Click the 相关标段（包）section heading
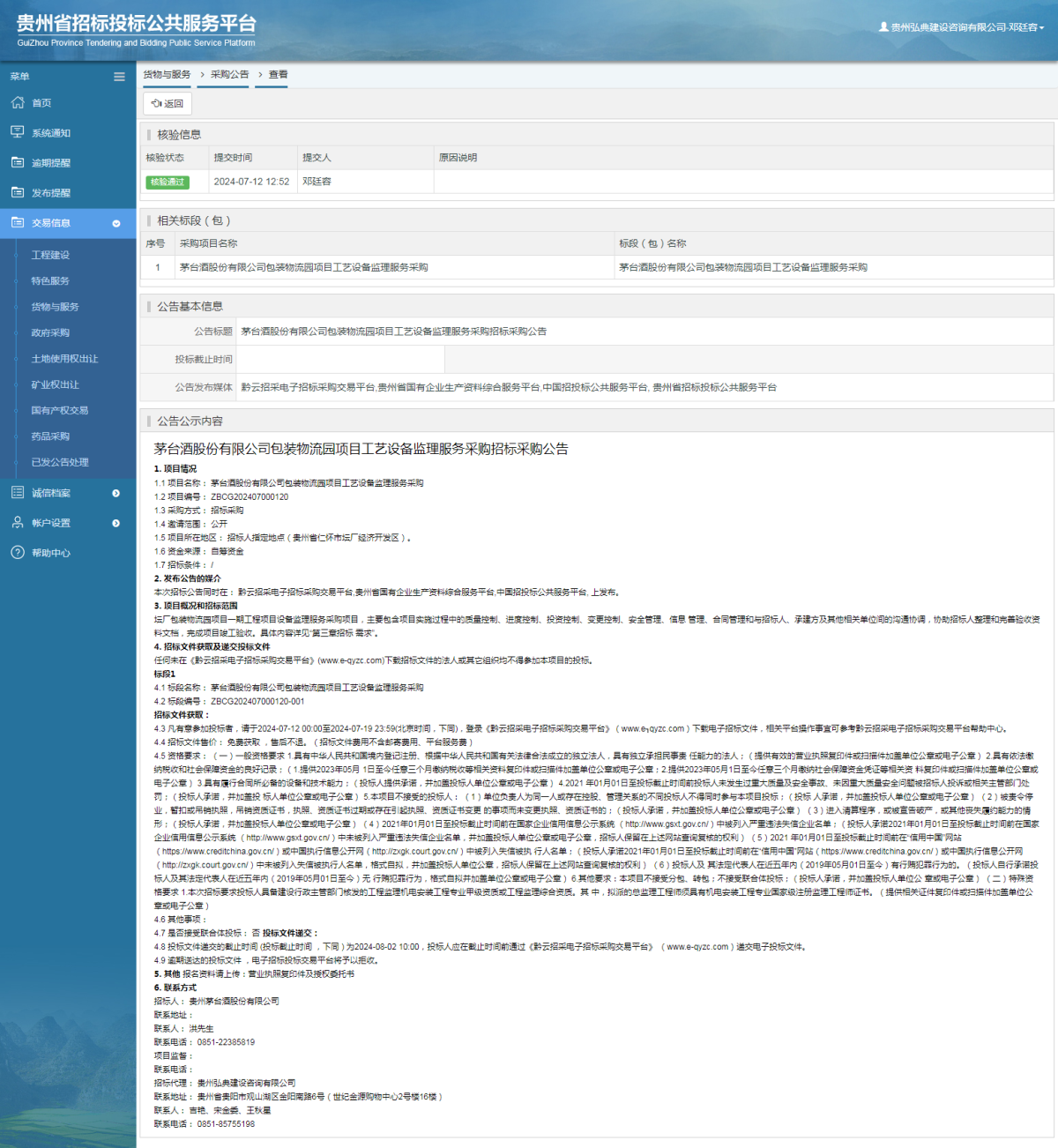 tap(194, 220)
